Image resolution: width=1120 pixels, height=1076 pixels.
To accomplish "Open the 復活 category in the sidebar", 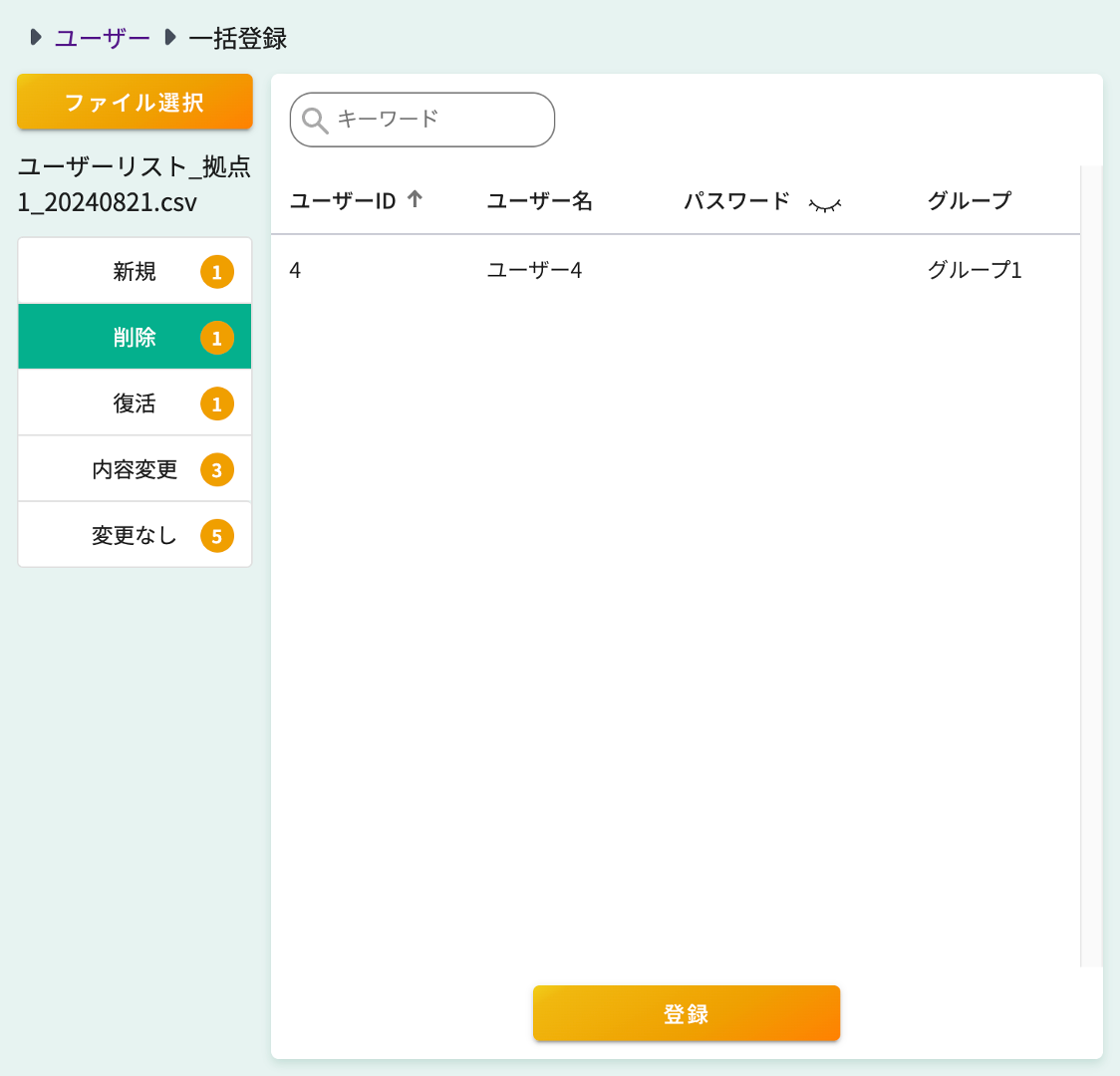I will (135, 403).
